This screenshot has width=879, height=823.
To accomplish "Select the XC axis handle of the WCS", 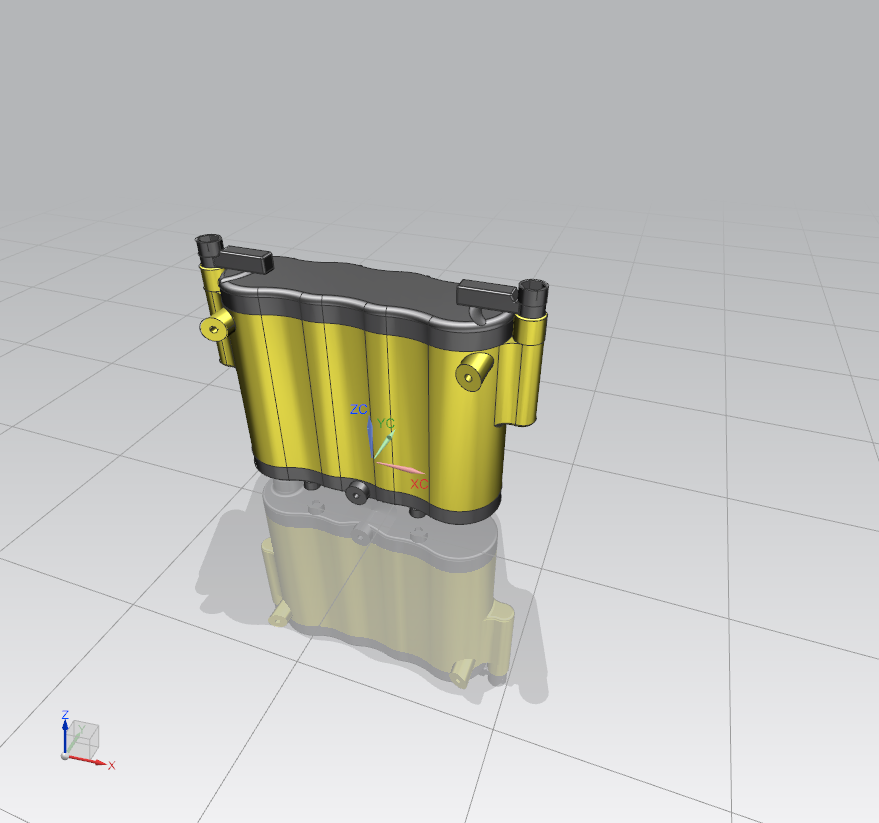I will (x=400, y=467).
